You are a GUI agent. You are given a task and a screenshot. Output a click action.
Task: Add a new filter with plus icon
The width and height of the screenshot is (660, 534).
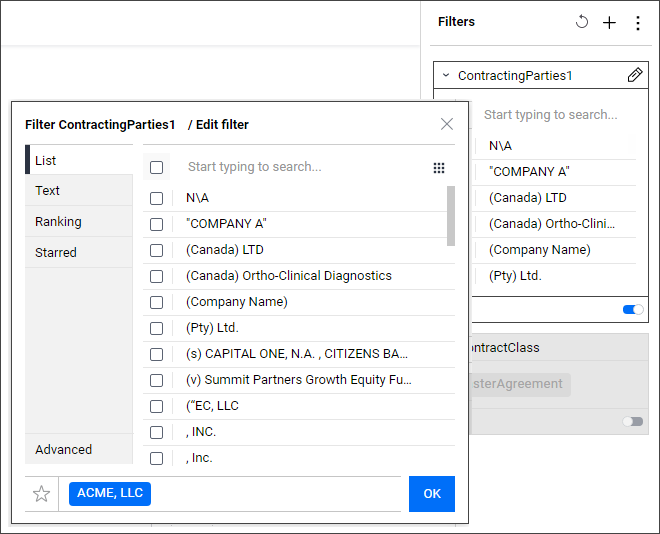[x=609, y=22]
